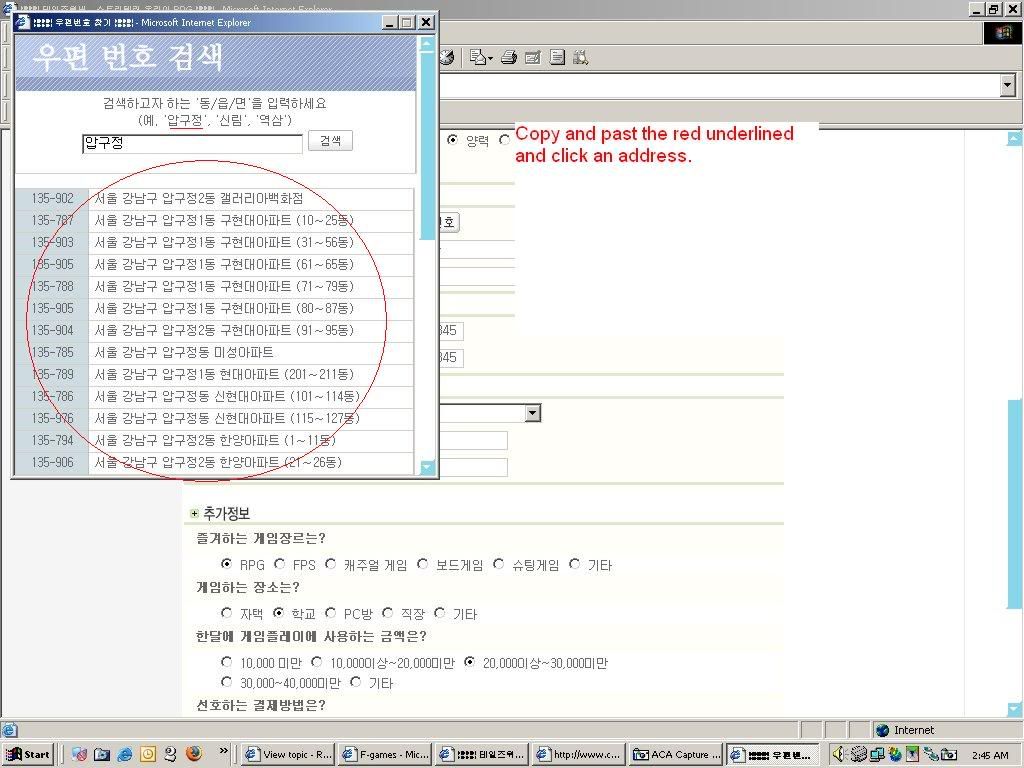
Task: Switch to the View topic taskbar window
Action: (288, 754)
